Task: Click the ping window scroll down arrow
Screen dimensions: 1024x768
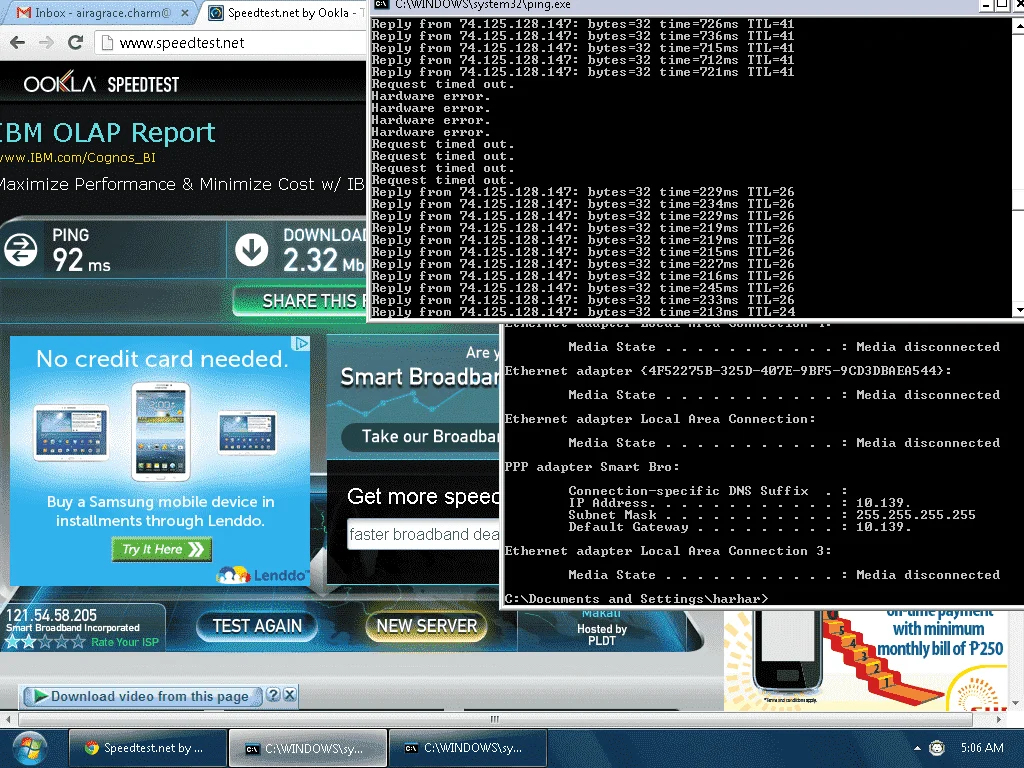Action: [1018, 310]
